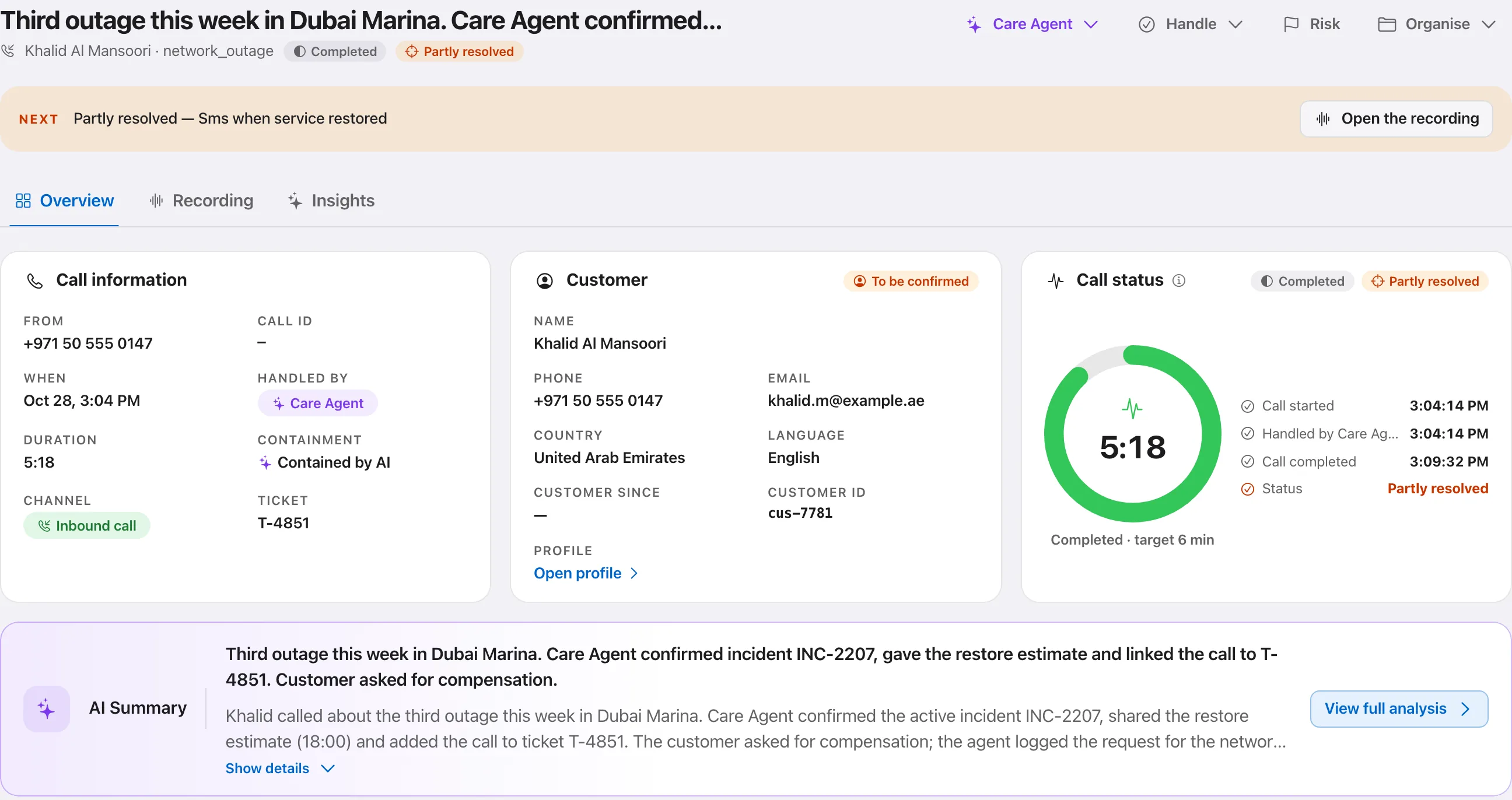Image resolution: width=1512 pixels, height=800 pixels.
Task: Click the Completed badge under title
Action: (335, 52)
